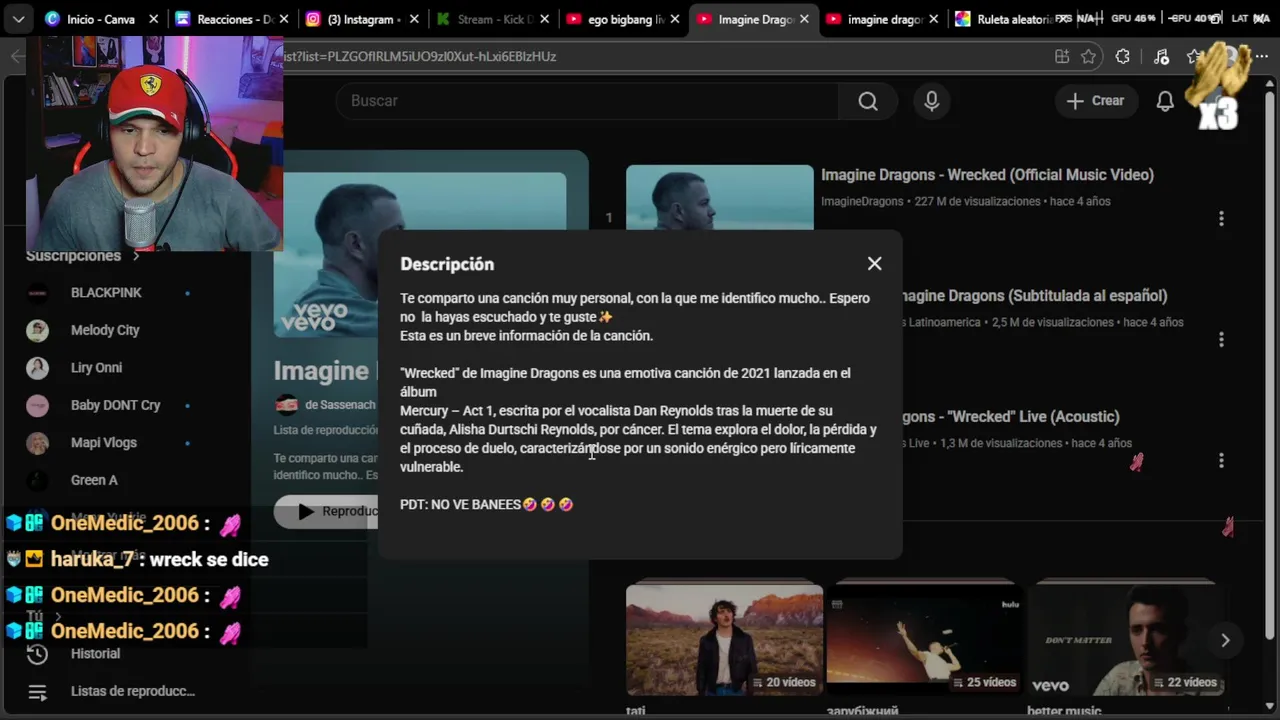Screen dimensions: 1280x720
Task: Open the Melody City subscription channel
Action: [105, 330]
